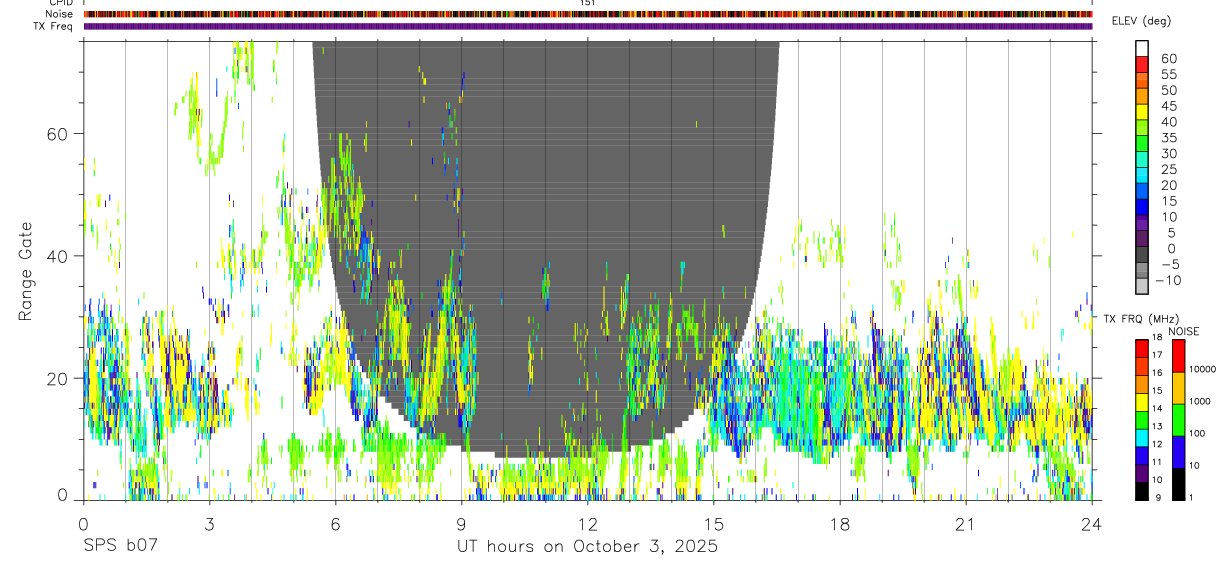1228x567 pixels.
Task: Click the '-10' label on ELEV scale
Action: click(x=1168, y=280)
